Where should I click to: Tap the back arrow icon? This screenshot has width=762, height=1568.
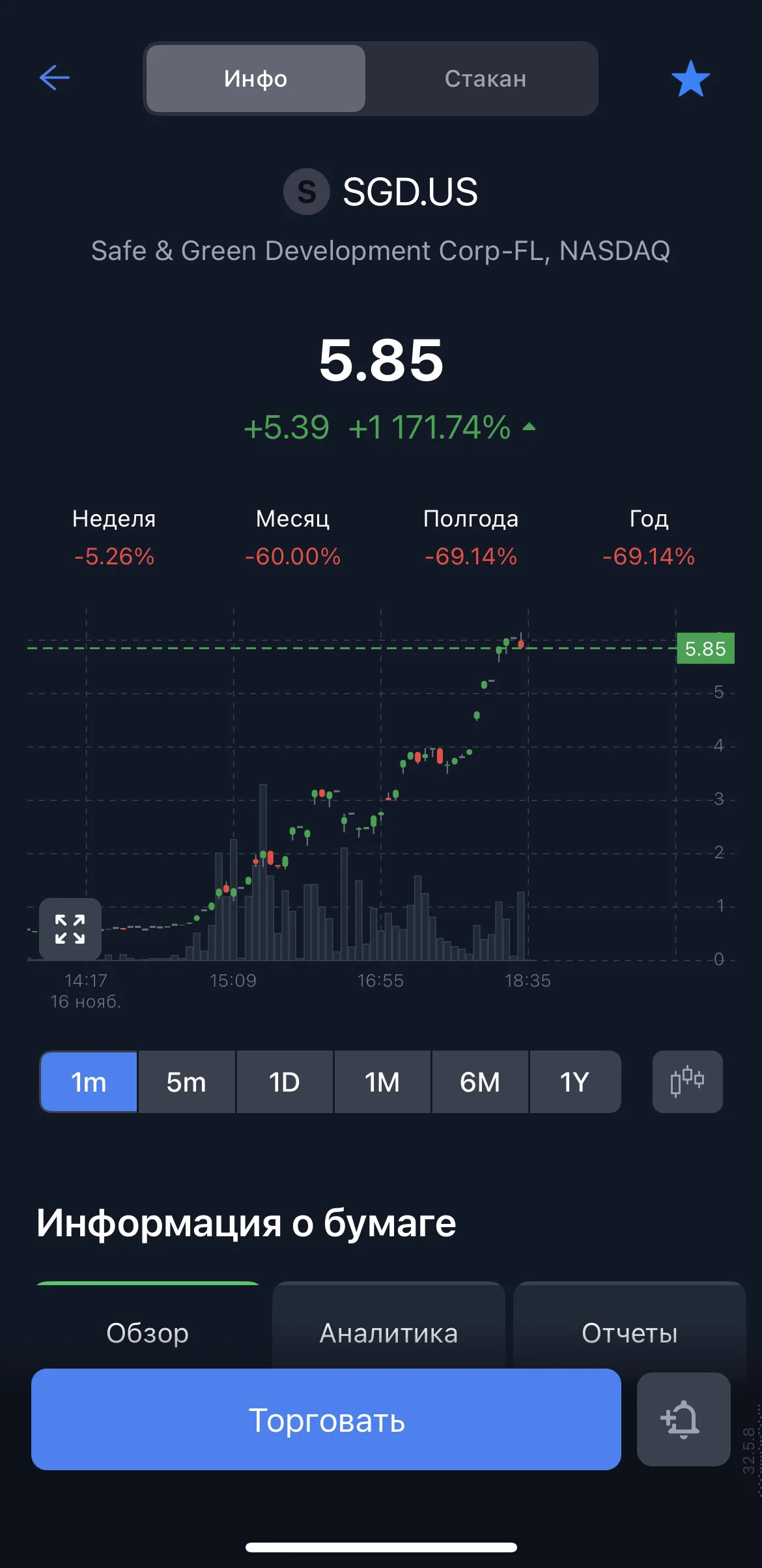pos(55,78)
